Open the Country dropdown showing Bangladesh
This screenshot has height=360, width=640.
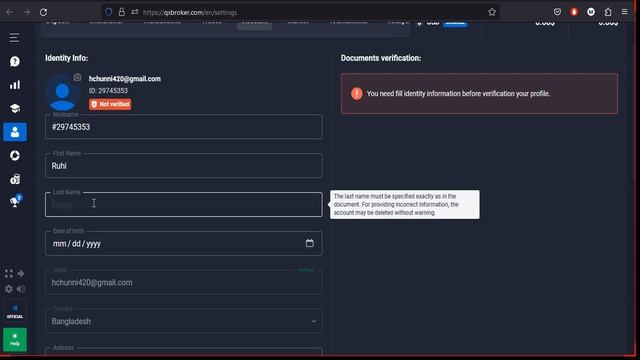pyautogui.click(x=184, y=321)
